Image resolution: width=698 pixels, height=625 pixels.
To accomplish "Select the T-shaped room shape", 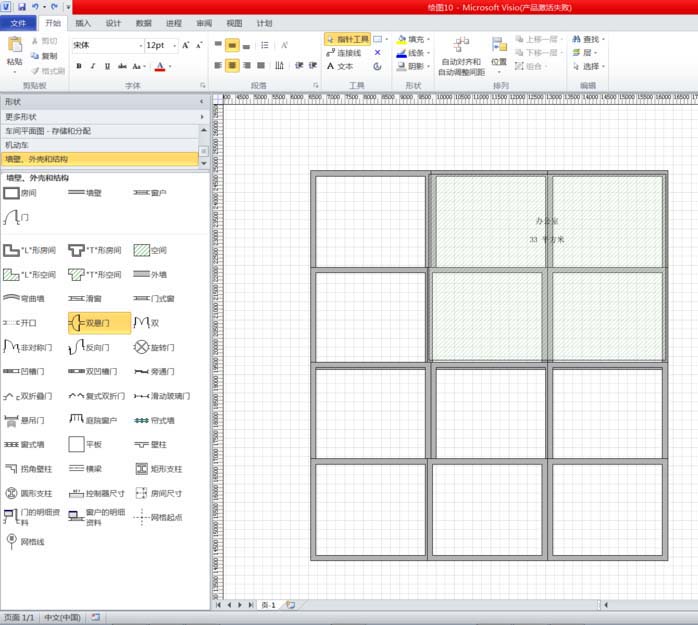I will pos(95,250).
